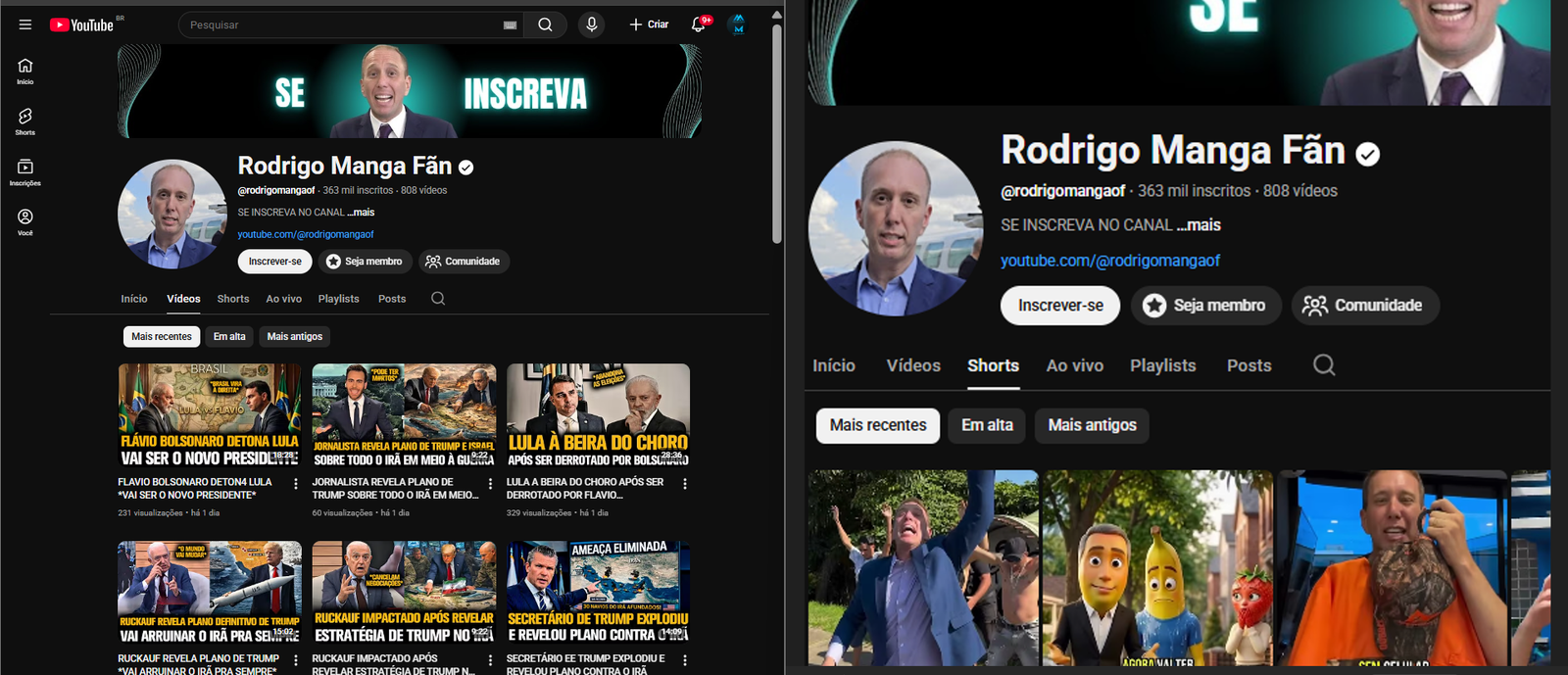The width and height of the screenshot is (1568, 675).
Task: Select Em alta filter in left window
Action: (229, 337)
